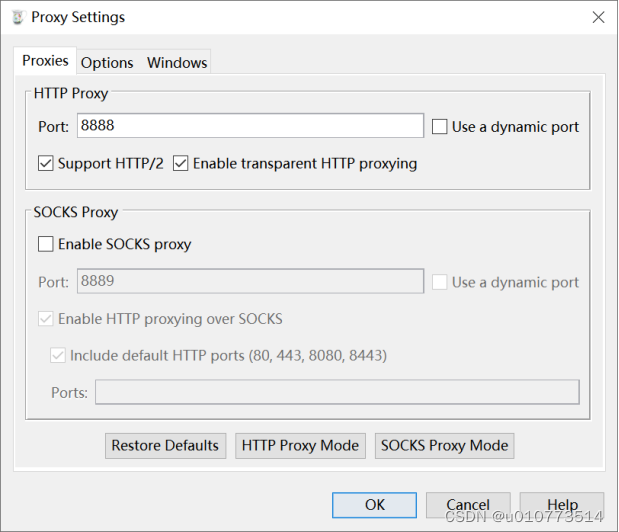Uncheck Support HTTP/2

(x=45, y=163)
